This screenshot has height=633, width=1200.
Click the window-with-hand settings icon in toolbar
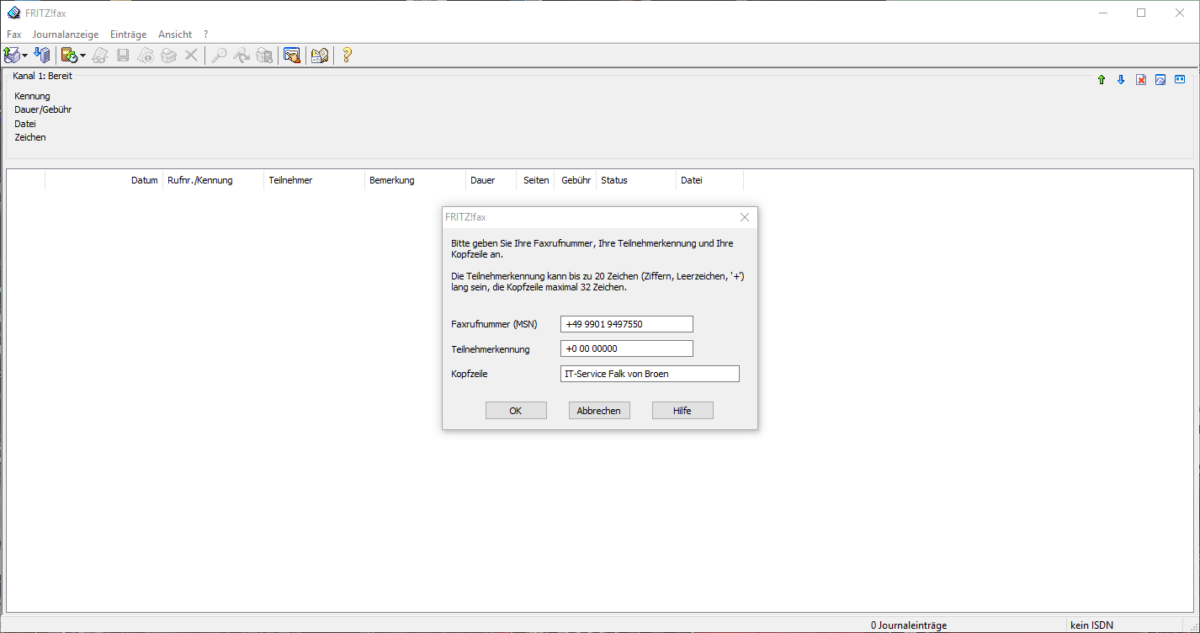pos(292,55)
